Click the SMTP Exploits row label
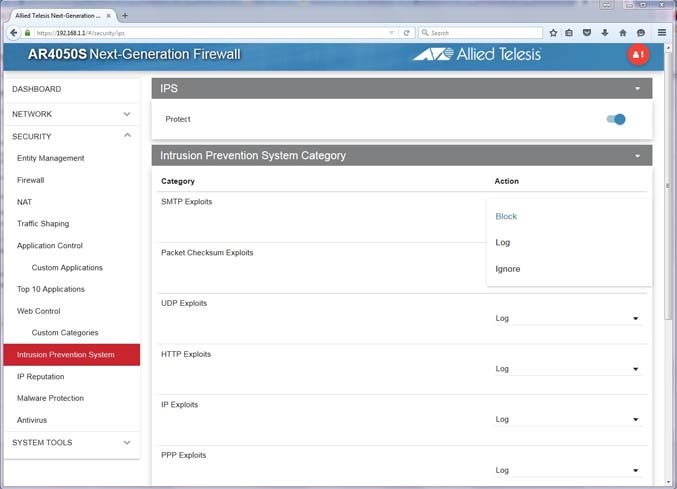677x489 pixels. [x=186, y=202]
